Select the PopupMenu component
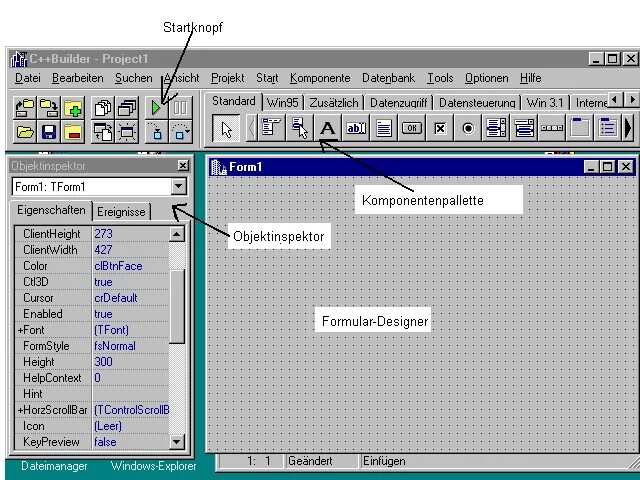This screenshot has width=640, height=480. (x=300, y=129)
